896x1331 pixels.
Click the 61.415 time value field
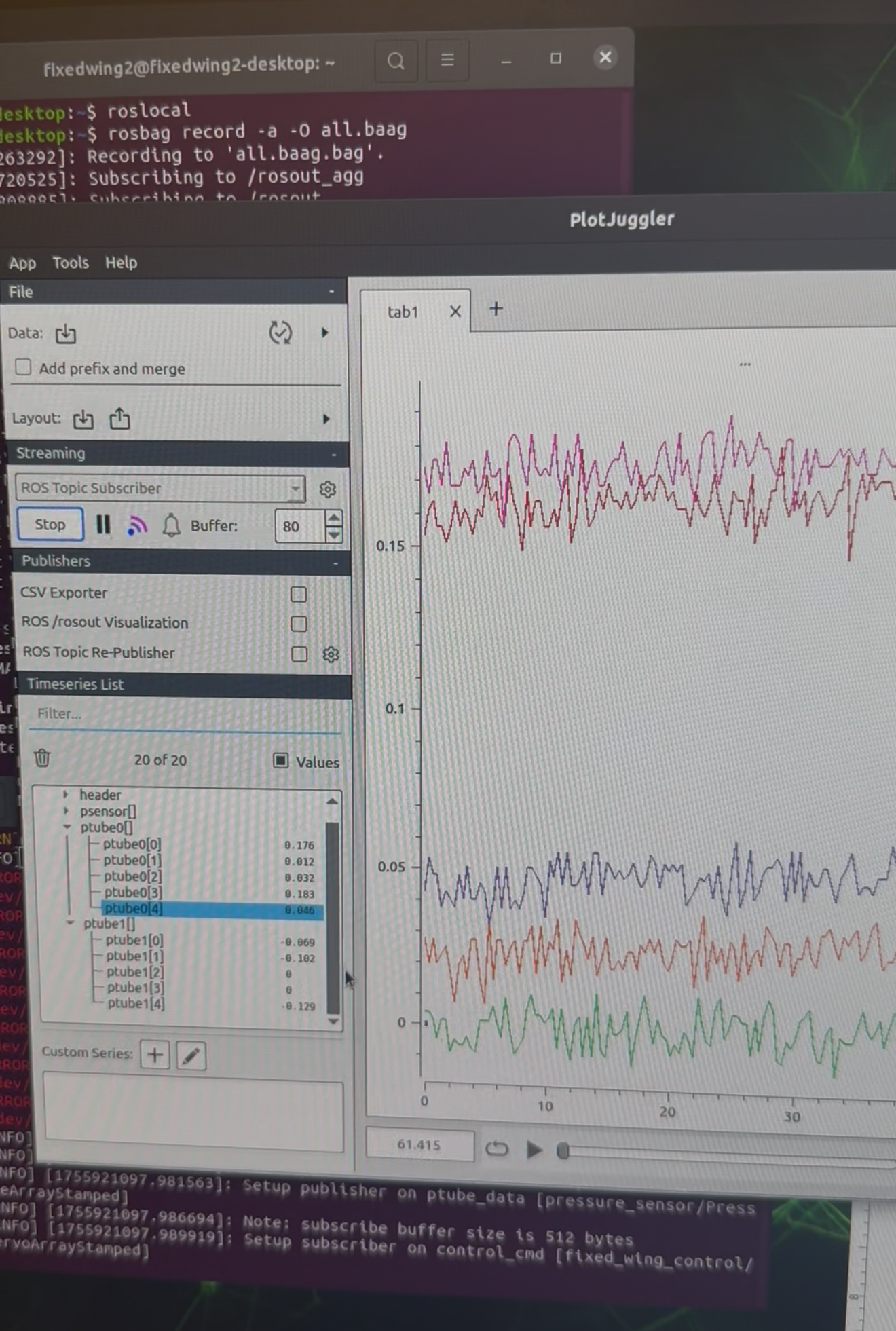(x=419, y=1145)
